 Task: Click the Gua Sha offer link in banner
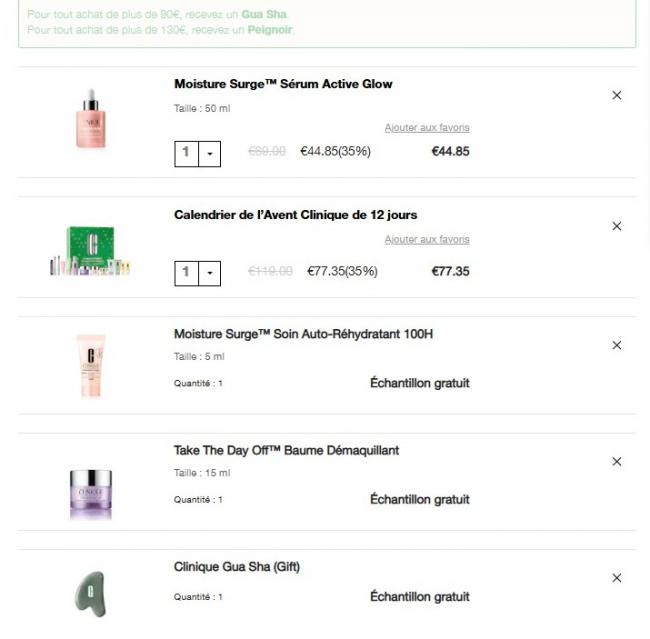click(x=264, y=16)
